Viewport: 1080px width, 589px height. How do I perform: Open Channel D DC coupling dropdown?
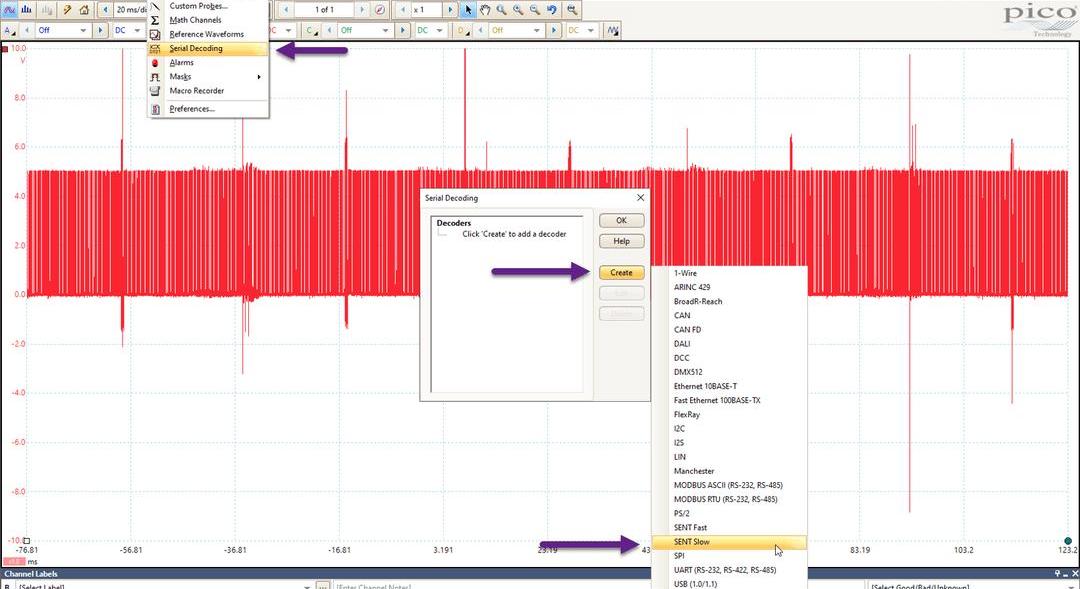(x=581, y=30)
